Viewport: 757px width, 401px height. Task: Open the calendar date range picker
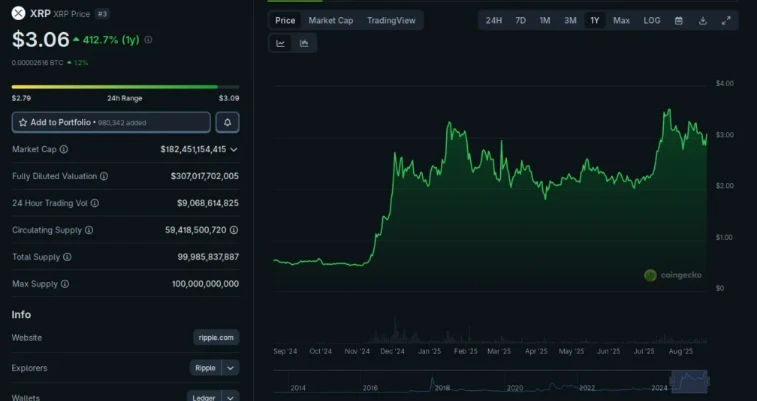(679, 21)
